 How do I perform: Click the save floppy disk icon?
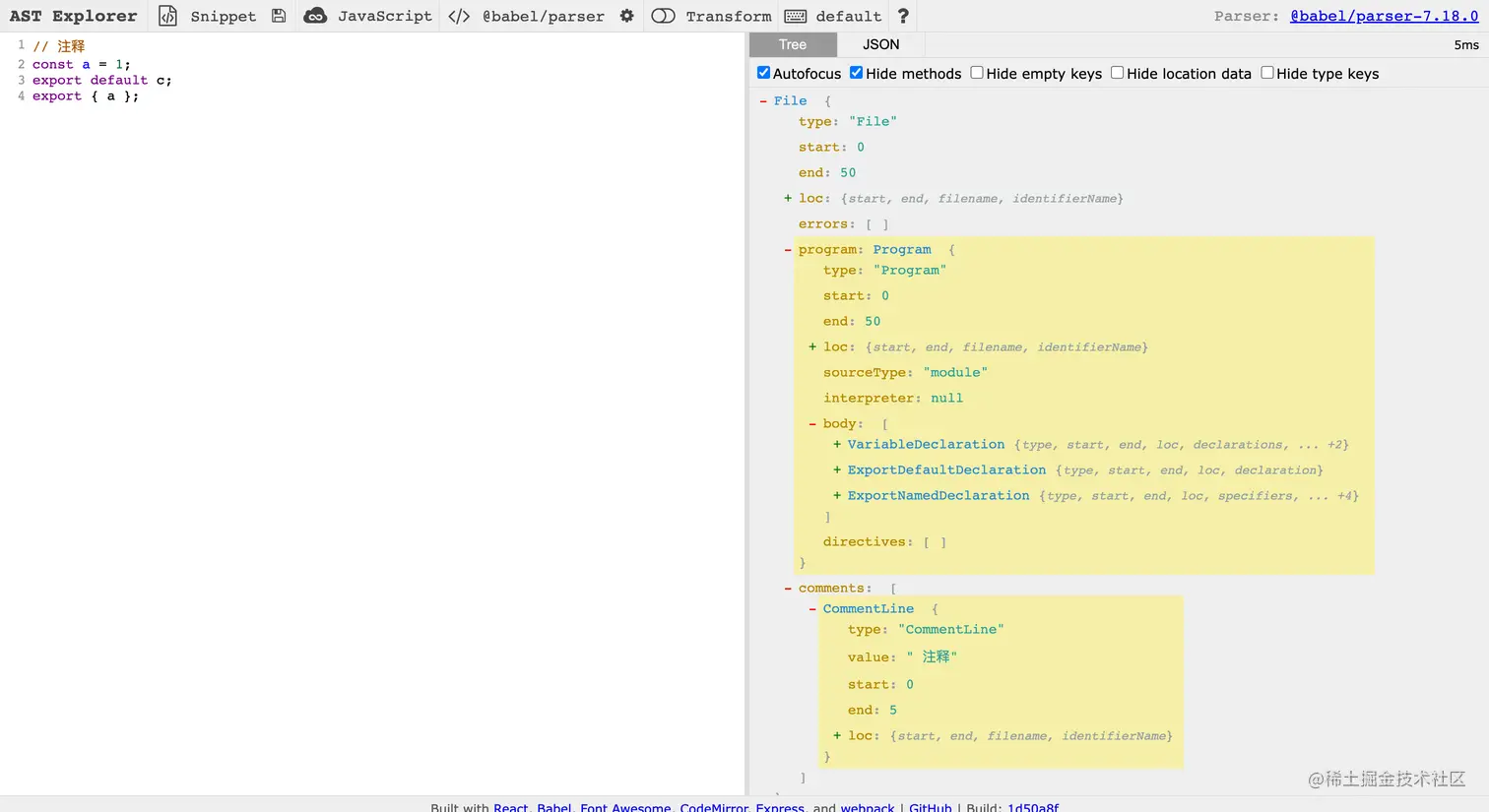click(x=279, y=16)
